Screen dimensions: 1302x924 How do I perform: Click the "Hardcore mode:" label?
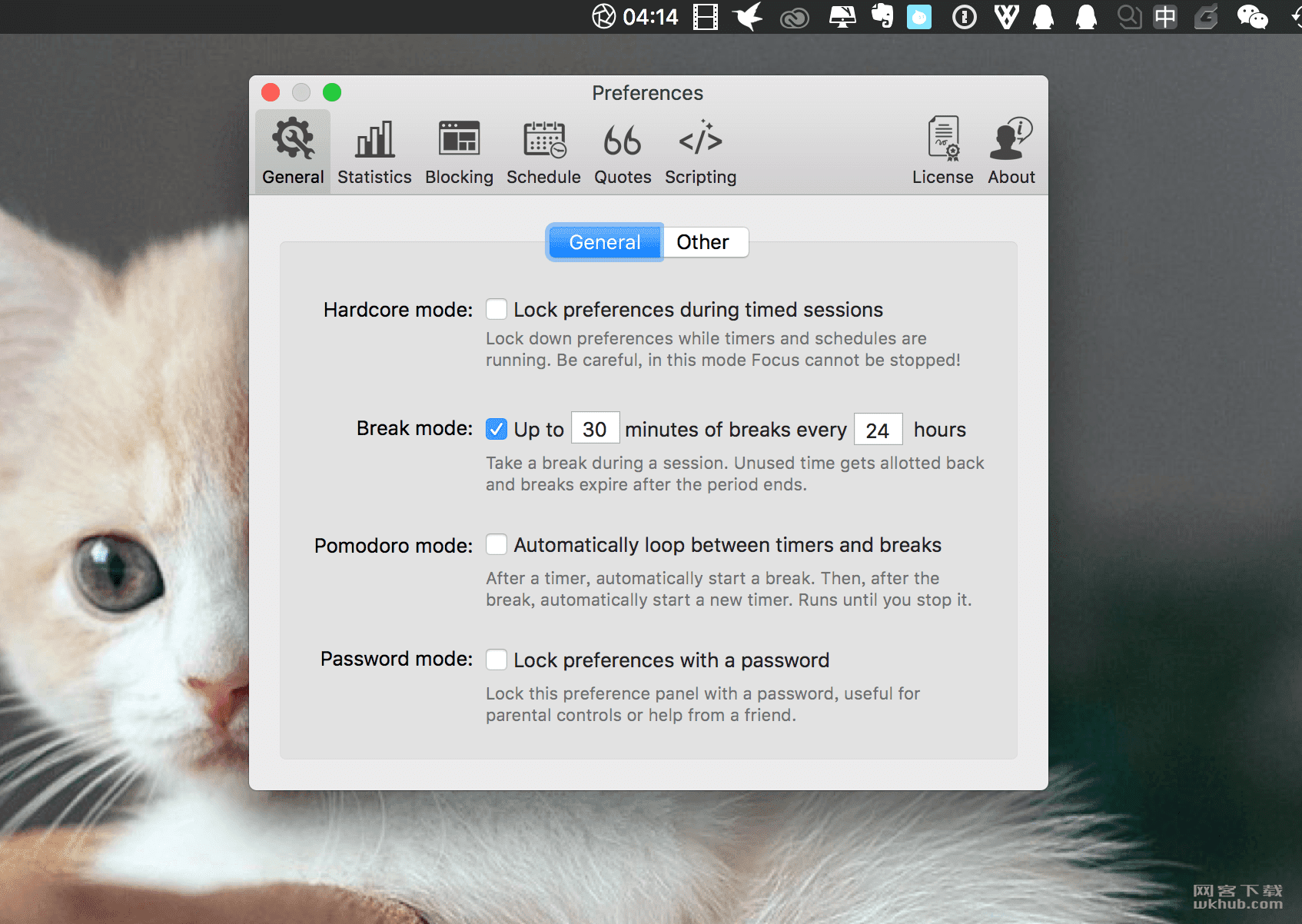398,310
